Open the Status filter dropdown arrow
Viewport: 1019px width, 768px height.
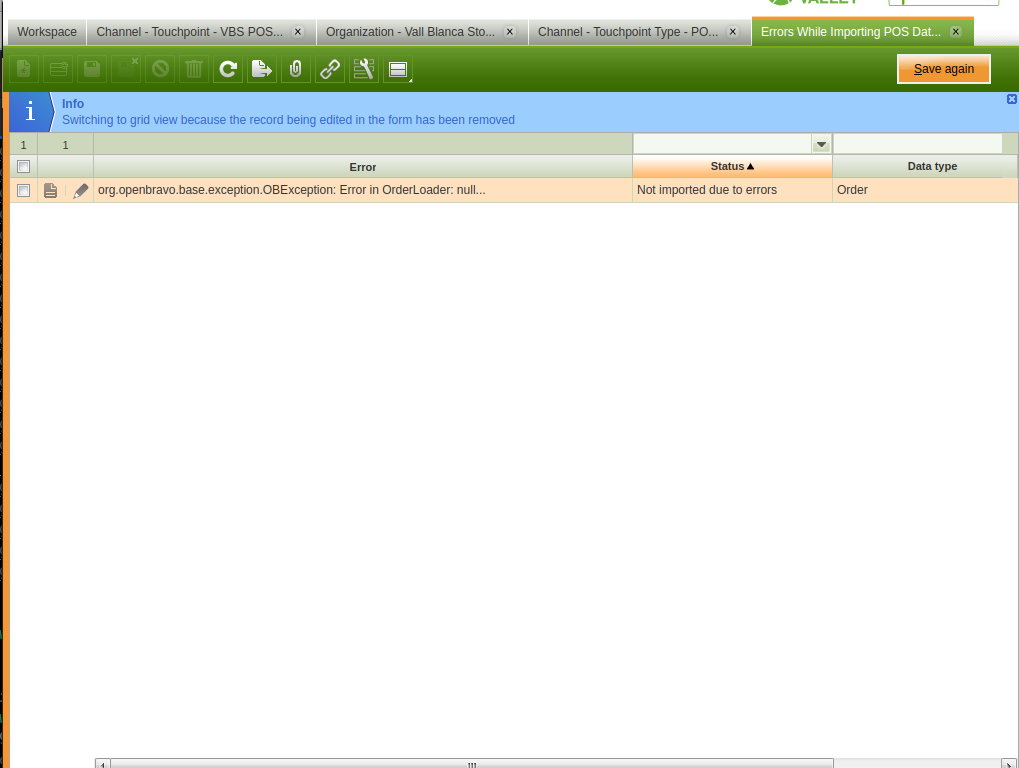(821, 144)
